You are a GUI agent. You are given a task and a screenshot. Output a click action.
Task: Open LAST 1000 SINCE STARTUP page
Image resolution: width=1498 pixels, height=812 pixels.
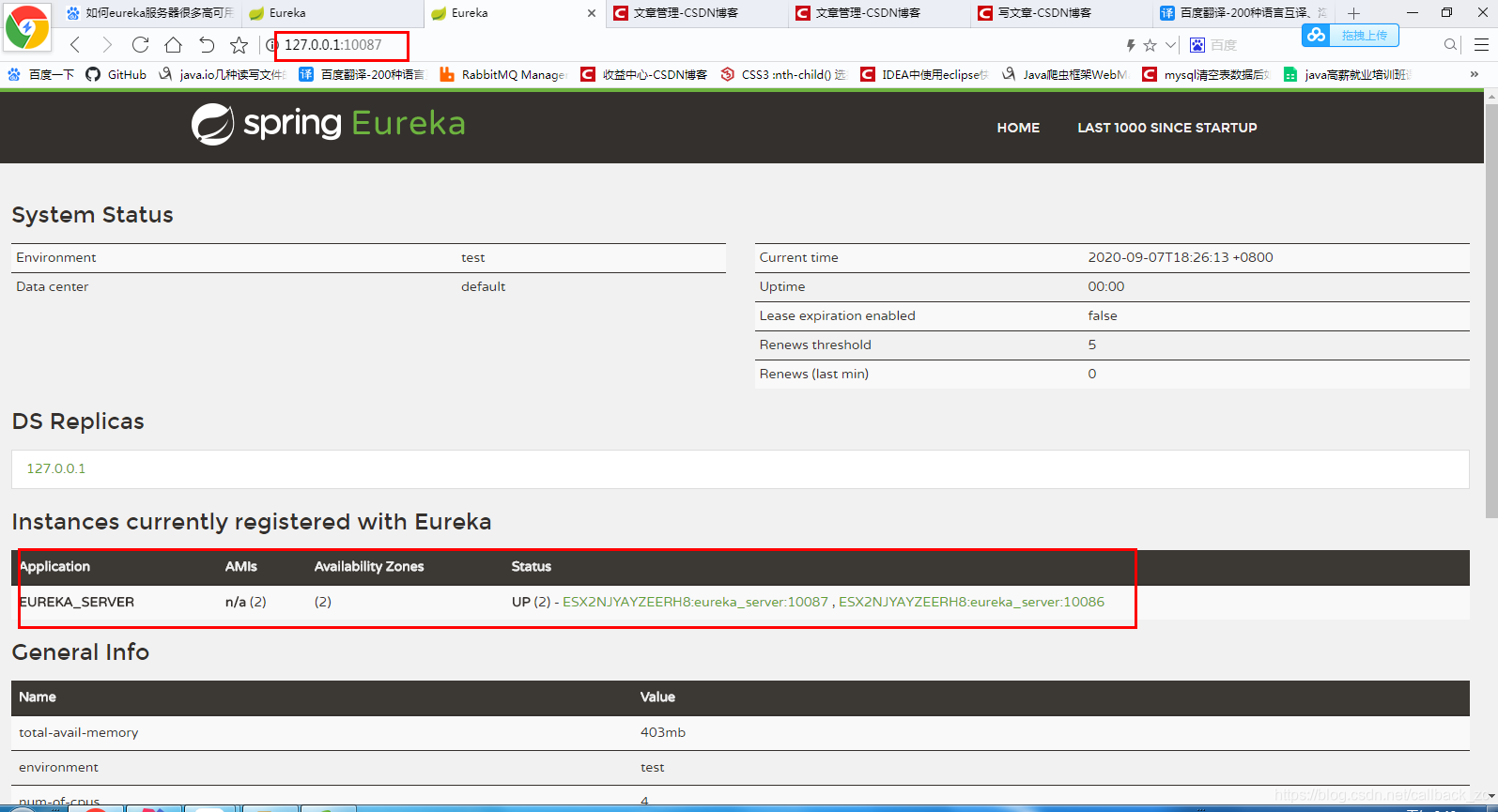1167,128
